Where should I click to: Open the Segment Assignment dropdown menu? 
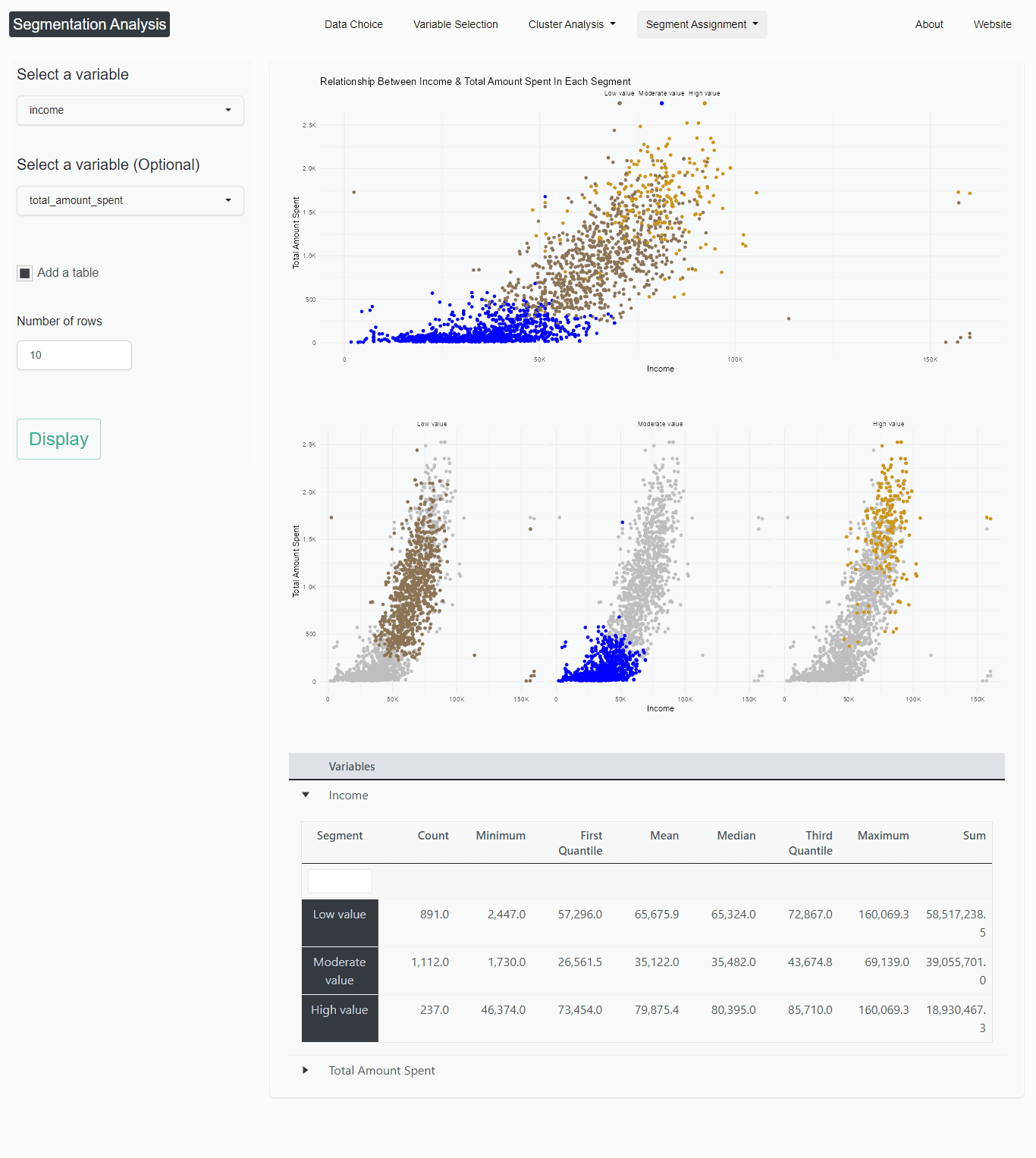point(702,24)
